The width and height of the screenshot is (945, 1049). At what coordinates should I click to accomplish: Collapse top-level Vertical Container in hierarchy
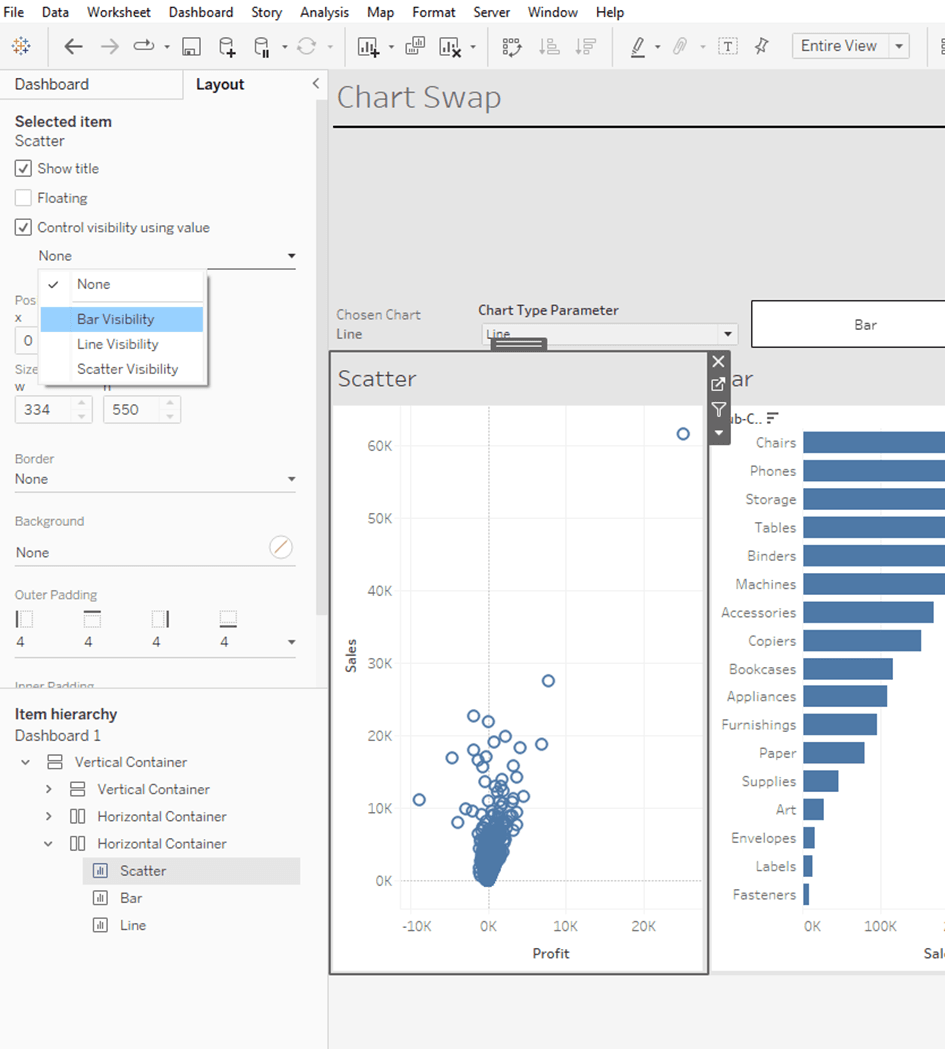pos(25,762)
